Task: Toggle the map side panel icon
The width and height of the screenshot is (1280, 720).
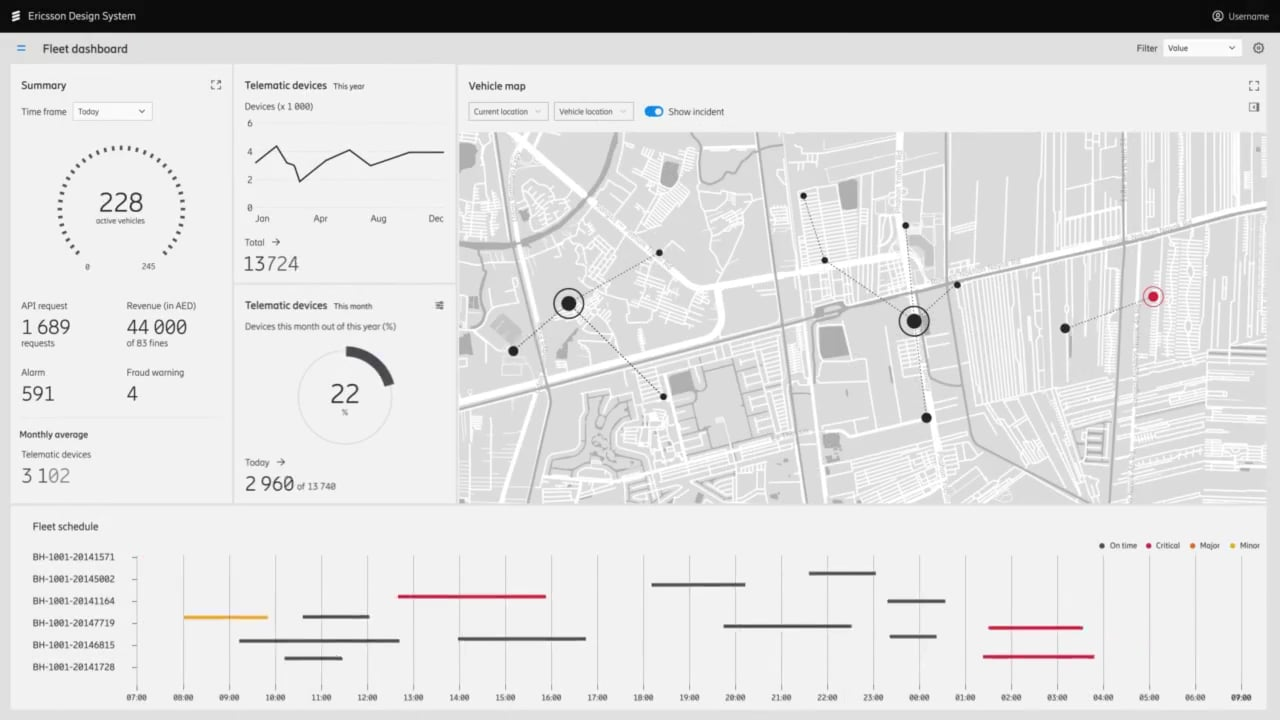Action: click(x=1254, y=107)
